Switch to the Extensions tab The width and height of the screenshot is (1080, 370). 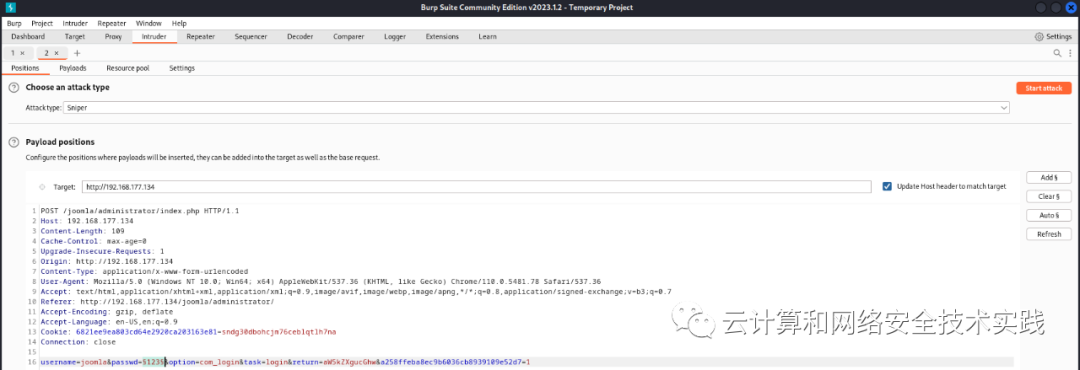(x=442, y=37)
